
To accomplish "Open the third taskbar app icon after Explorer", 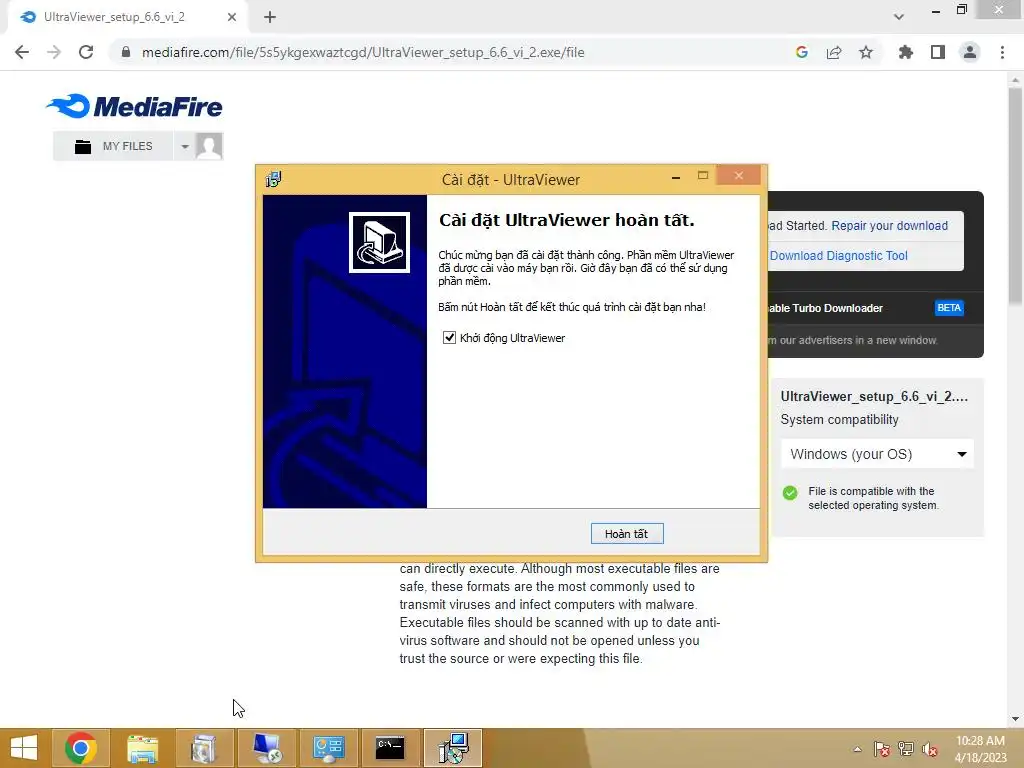I will 328,748.
